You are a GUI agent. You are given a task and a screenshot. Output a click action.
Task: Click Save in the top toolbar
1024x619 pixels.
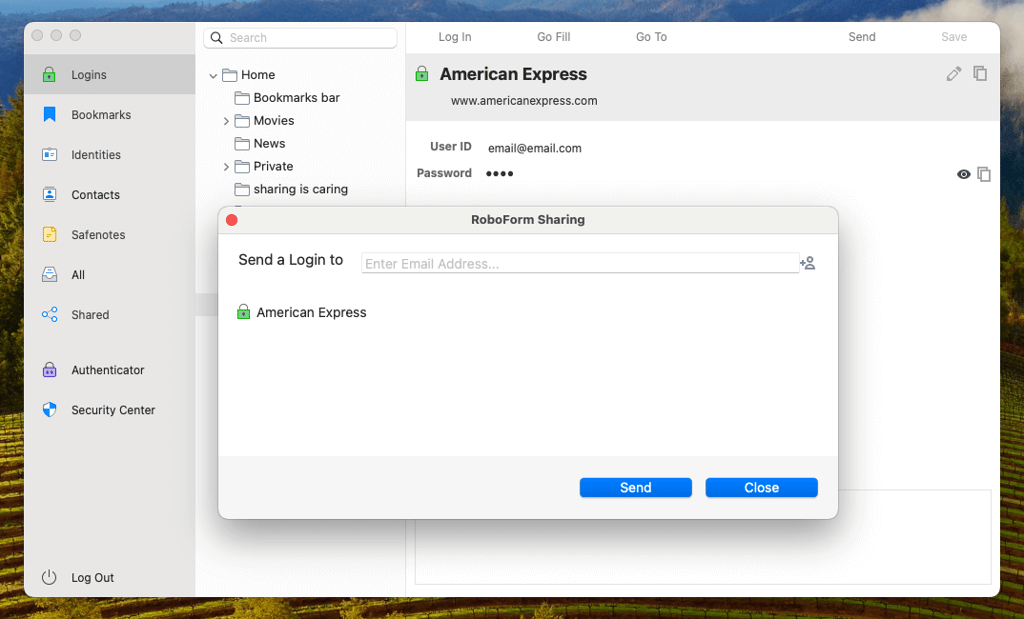pyautogui.click(x=954, y=37)
